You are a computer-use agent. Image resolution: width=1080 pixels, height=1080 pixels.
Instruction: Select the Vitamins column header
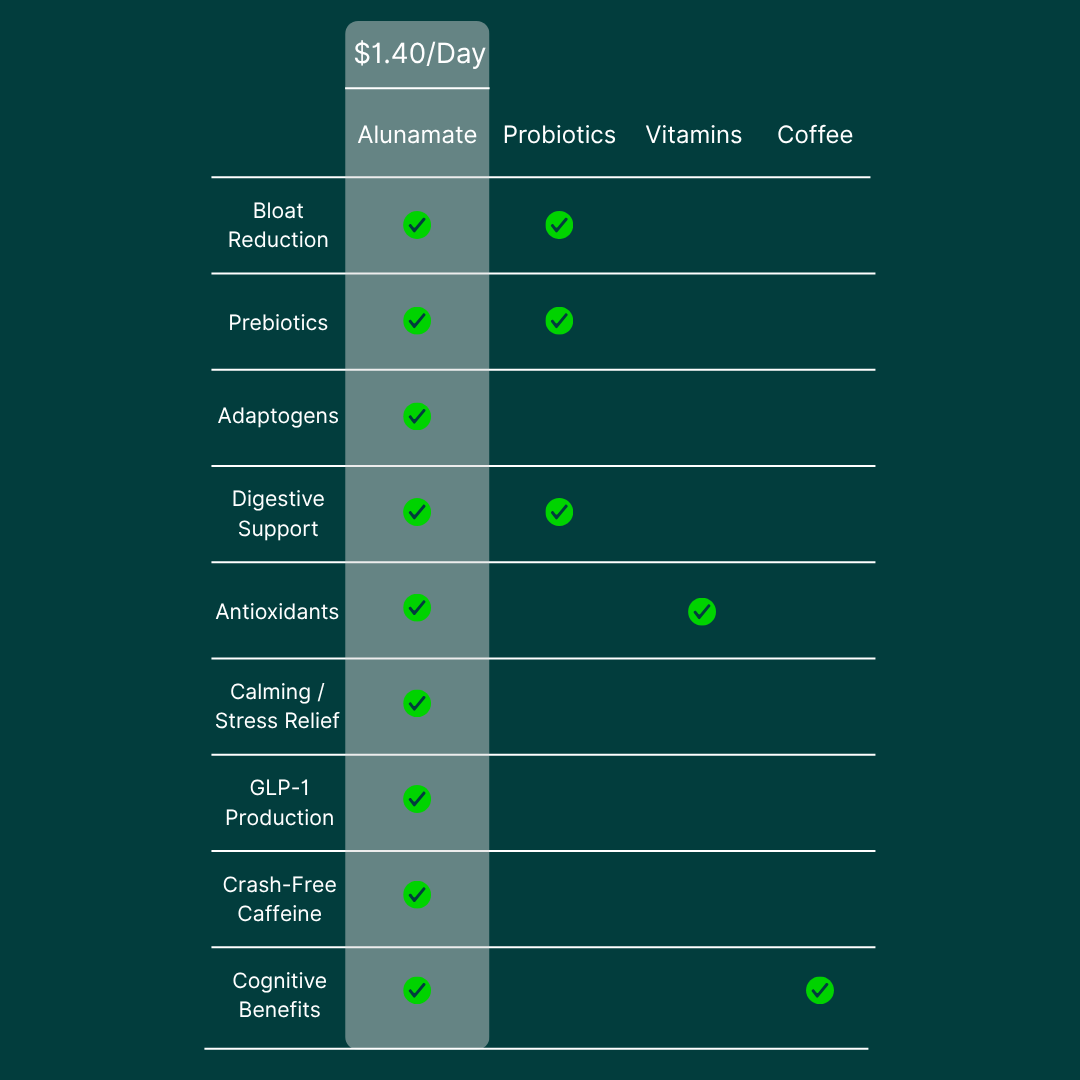click(x=694, y=134)
